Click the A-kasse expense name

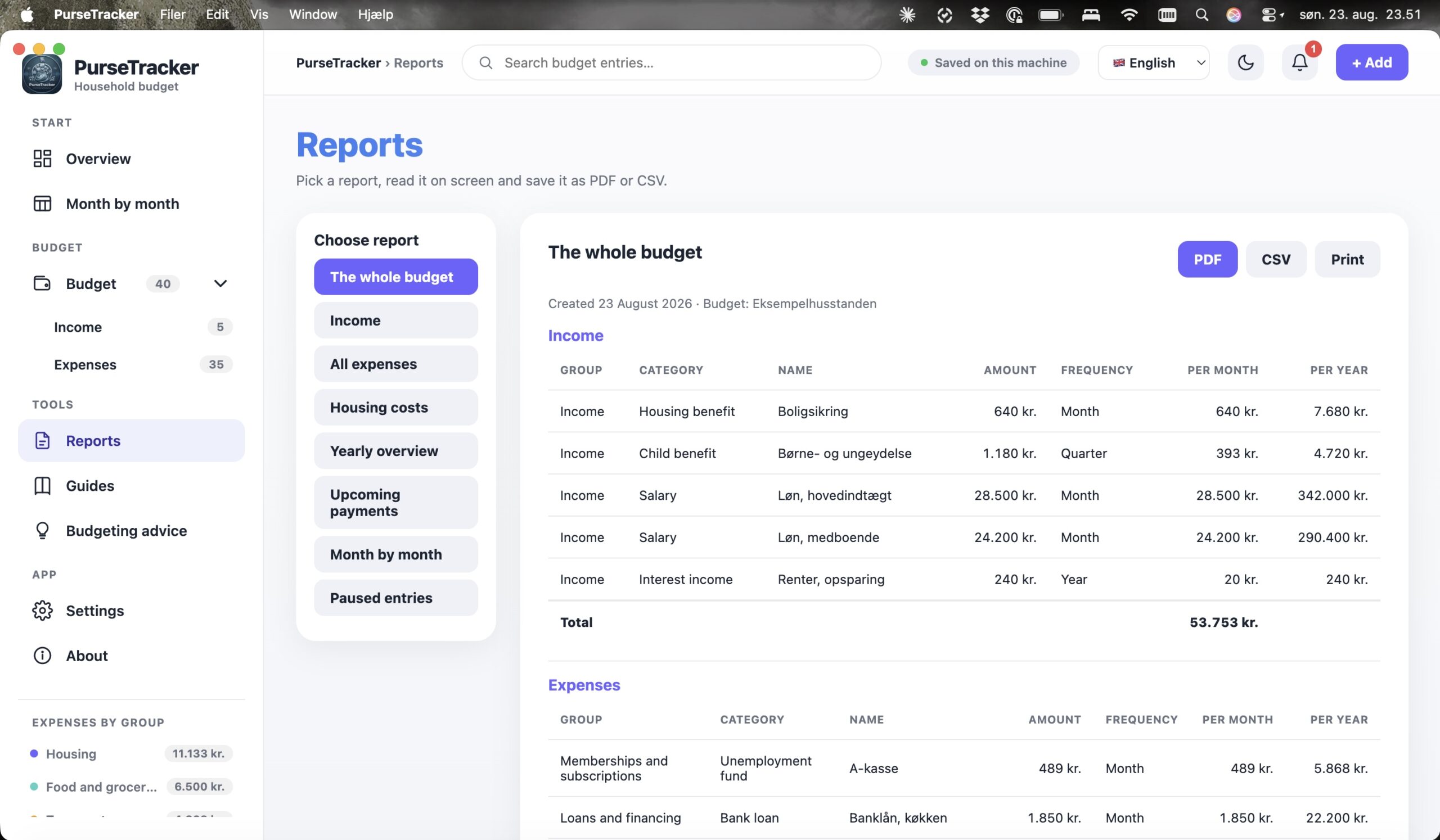[874, 769]
